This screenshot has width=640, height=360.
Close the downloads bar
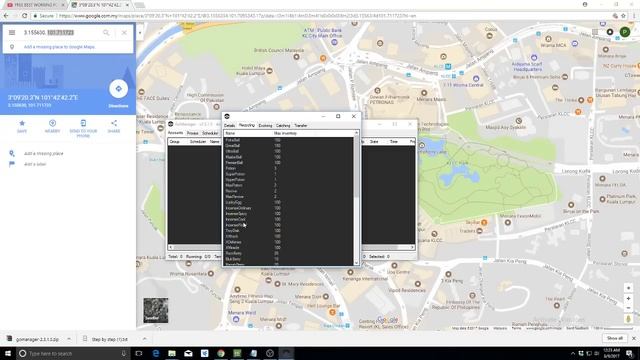point(634,338)
